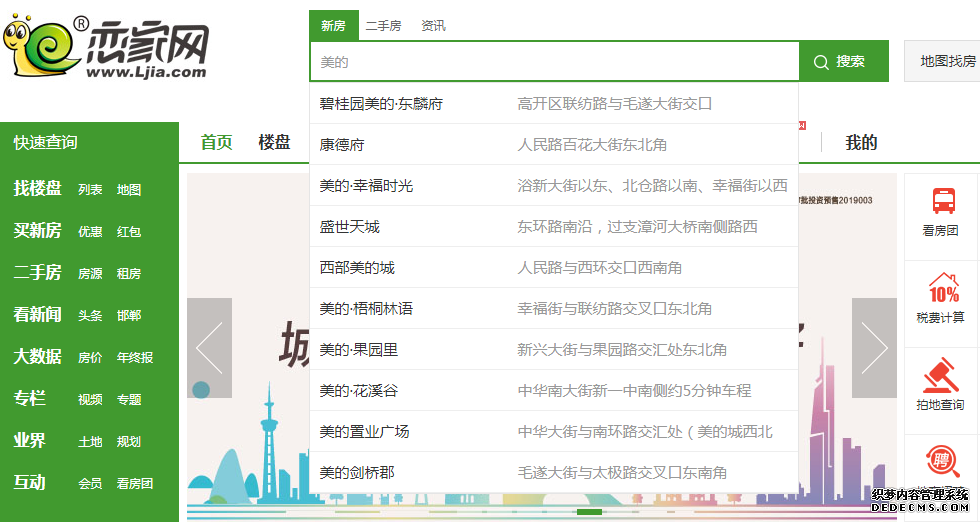Open 看新闻 in sidebar
The width and height of the screenshot is (980, 522).
pos(38,314)
